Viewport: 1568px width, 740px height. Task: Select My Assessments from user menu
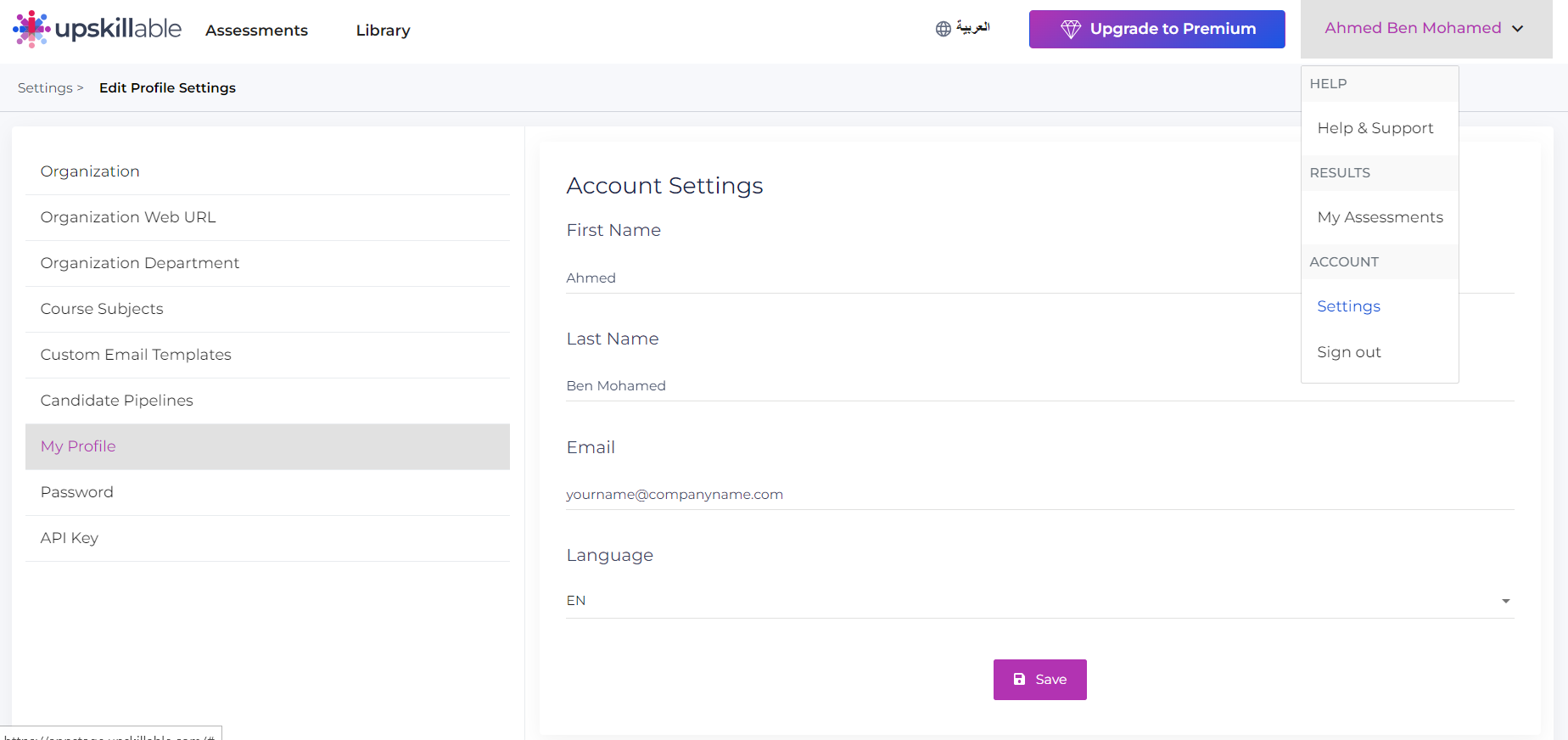point(1380,217)
